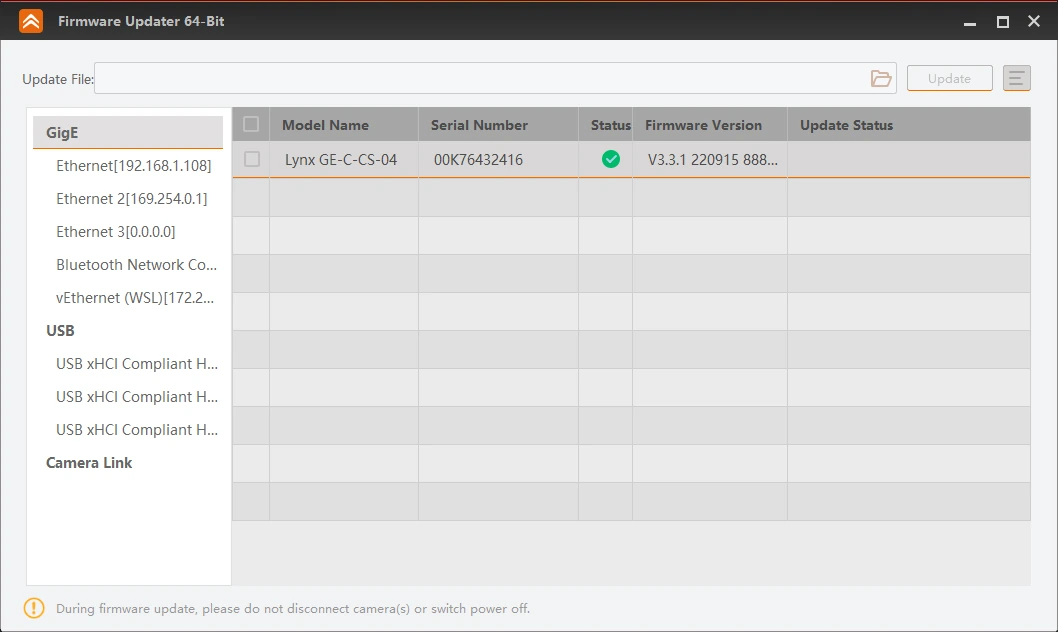
Task: Click the warning icon in the footer notice
Action: [x=34, y=608]
